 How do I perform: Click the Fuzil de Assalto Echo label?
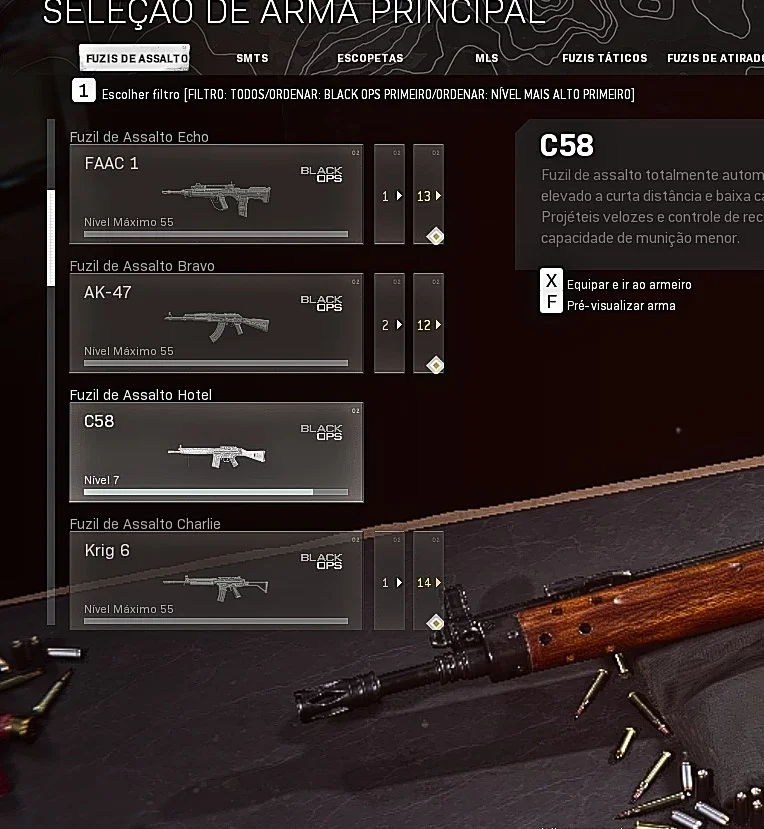click(x=139, y=137)
